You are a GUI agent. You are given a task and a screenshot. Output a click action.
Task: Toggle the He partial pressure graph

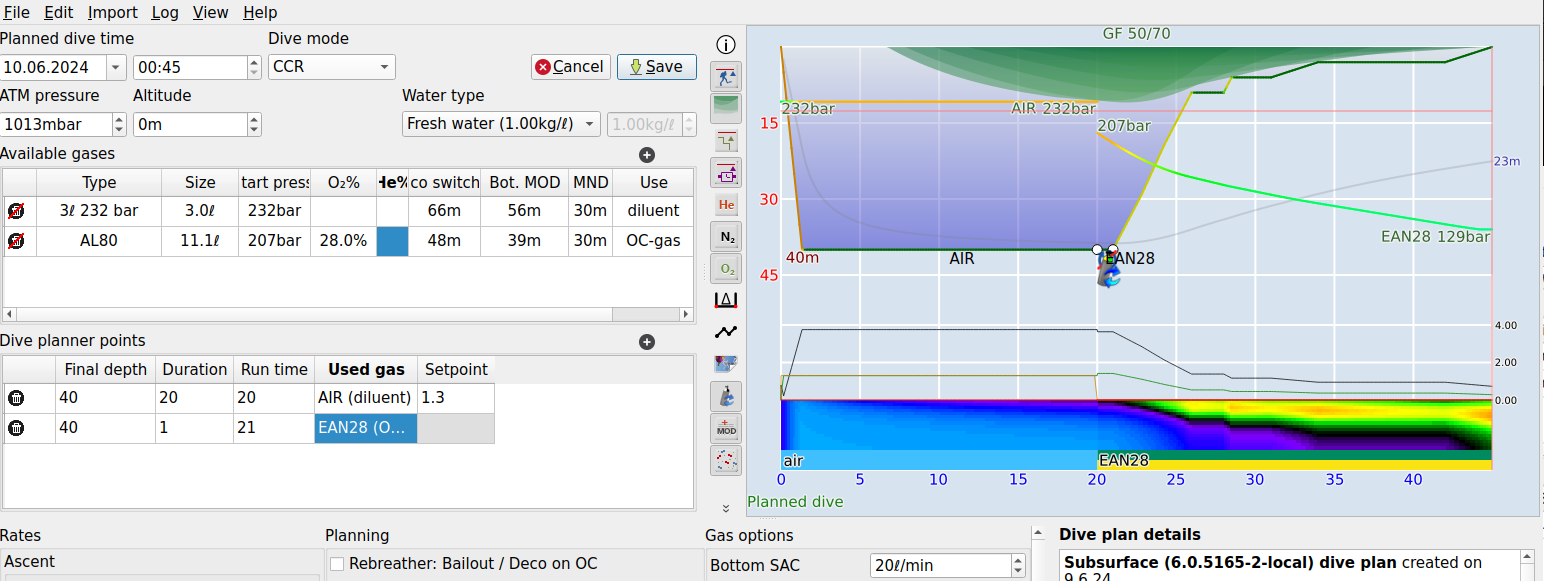[x=726, y=204]
